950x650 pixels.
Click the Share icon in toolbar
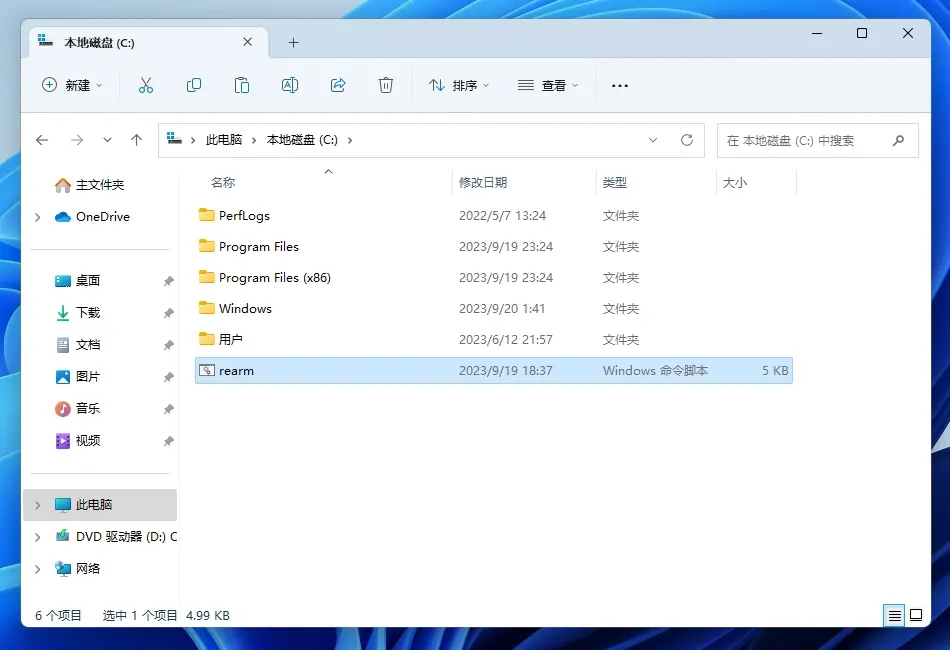tap(338, 85)
